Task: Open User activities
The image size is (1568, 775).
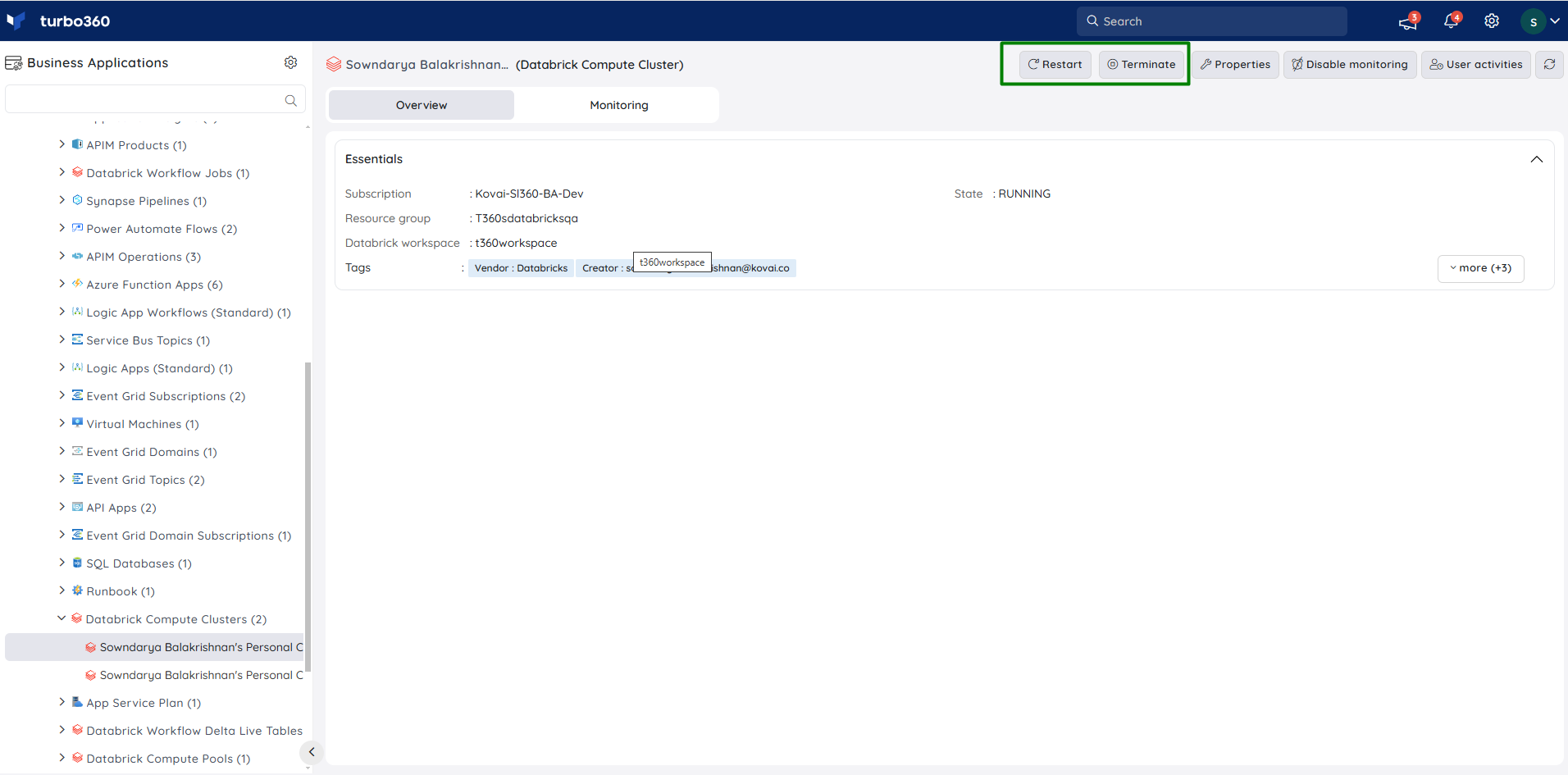Action: pyautogui.click(x=1476, y=64)
